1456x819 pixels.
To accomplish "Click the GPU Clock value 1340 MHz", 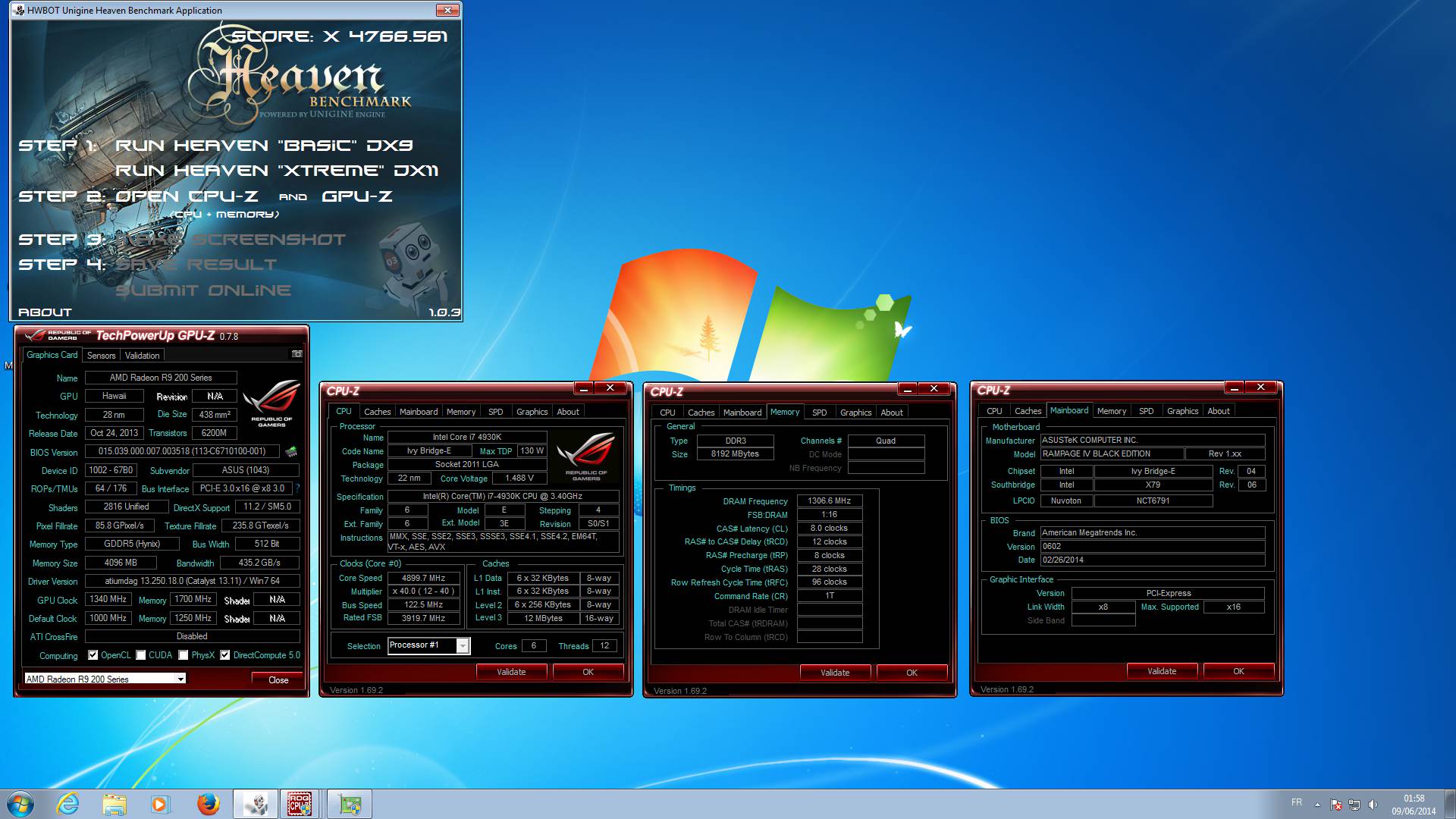I will [108, 600].
